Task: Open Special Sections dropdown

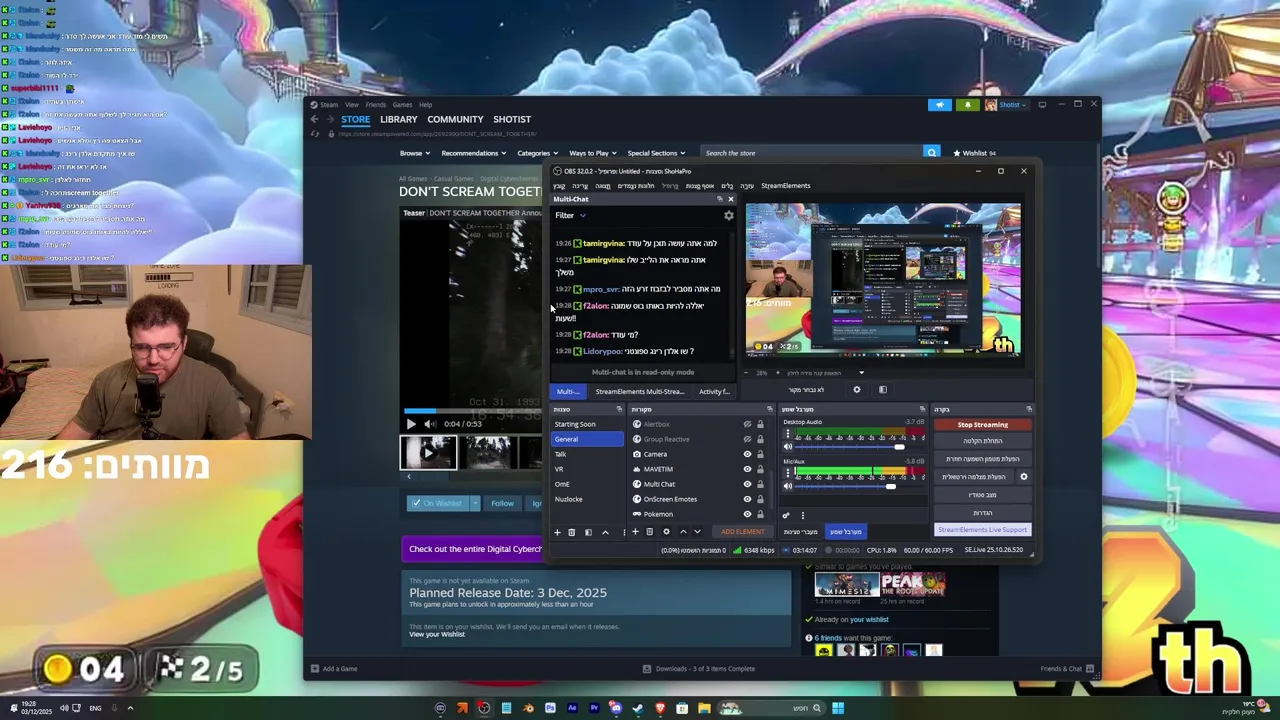Action: click(x=656, y=153)
